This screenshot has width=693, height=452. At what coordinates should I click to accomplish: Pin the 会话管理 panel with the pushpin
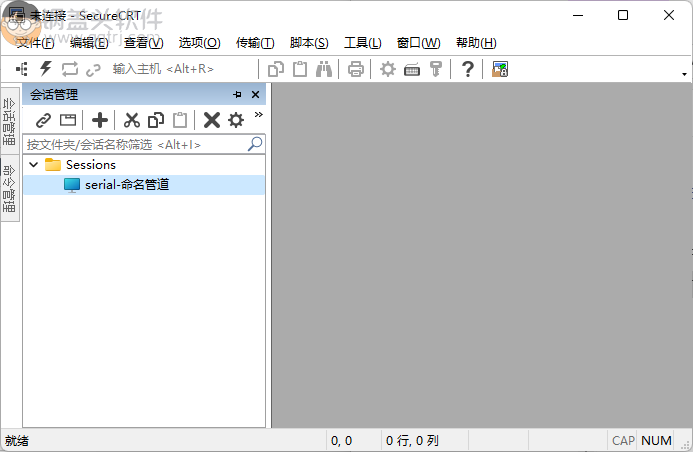[x=237, y=95]
